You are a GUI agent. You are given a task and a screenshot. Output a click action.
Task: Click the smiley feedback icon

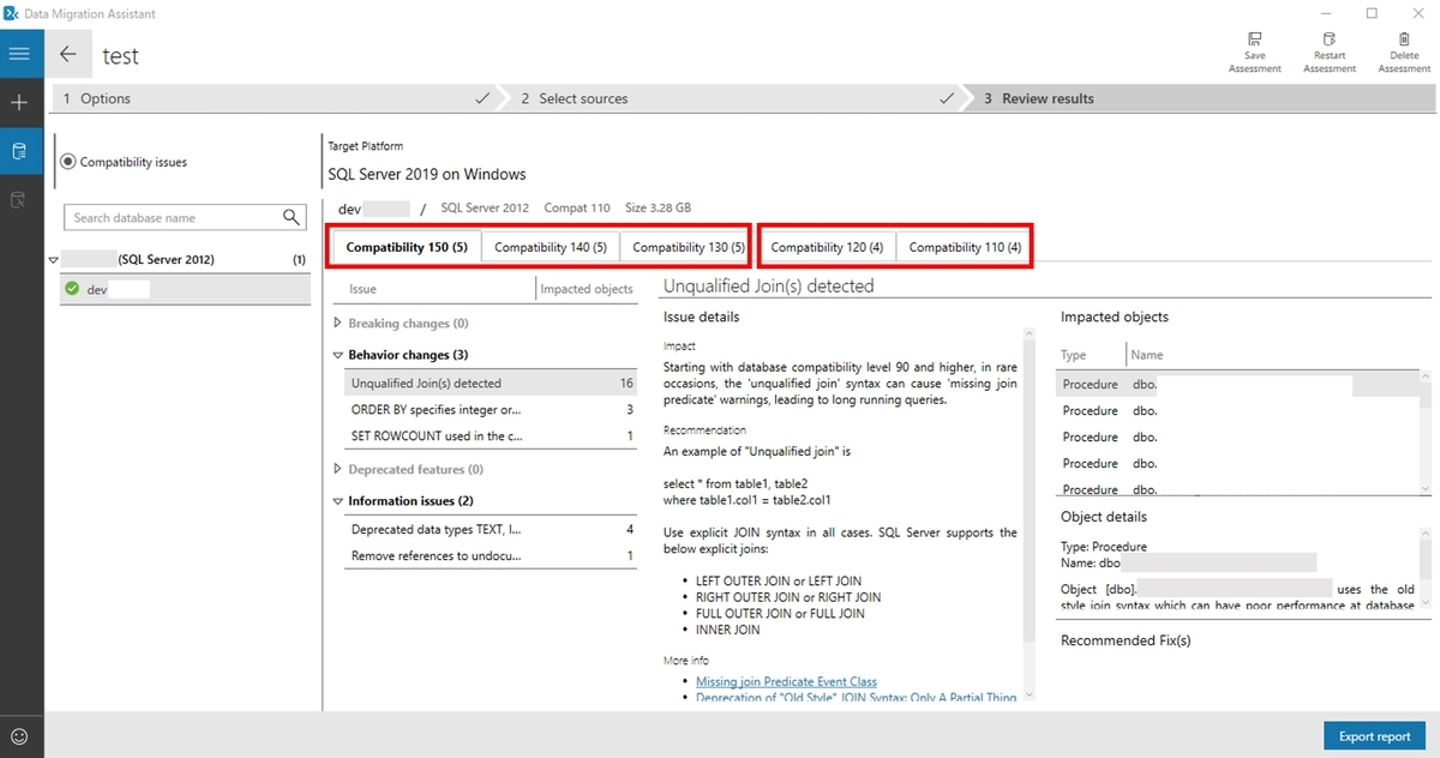[x=19, y=737]
